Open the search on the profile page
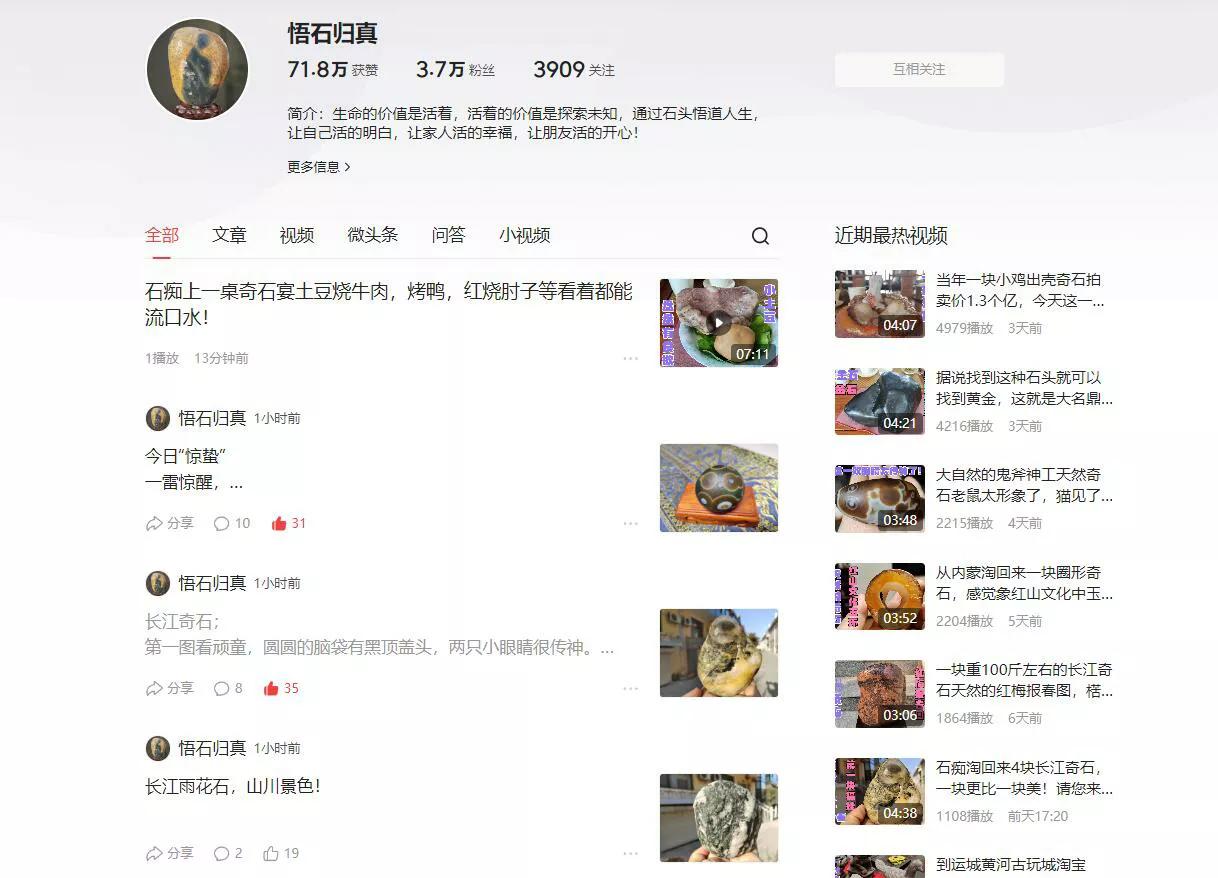The height and width of the screenshot is (878, 1218). coord(761,235)
